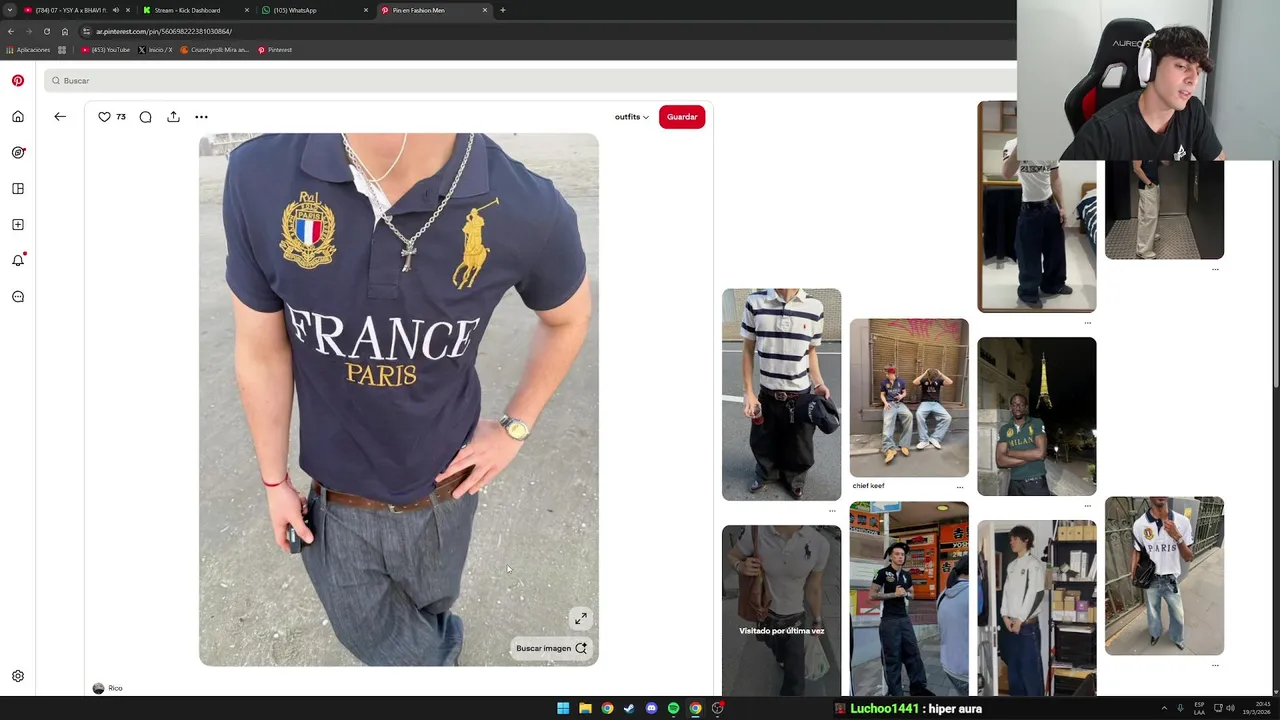The width and height of the screenshot is (1280, 720).
Task: Open notifications bell icon
Action: 18,260
